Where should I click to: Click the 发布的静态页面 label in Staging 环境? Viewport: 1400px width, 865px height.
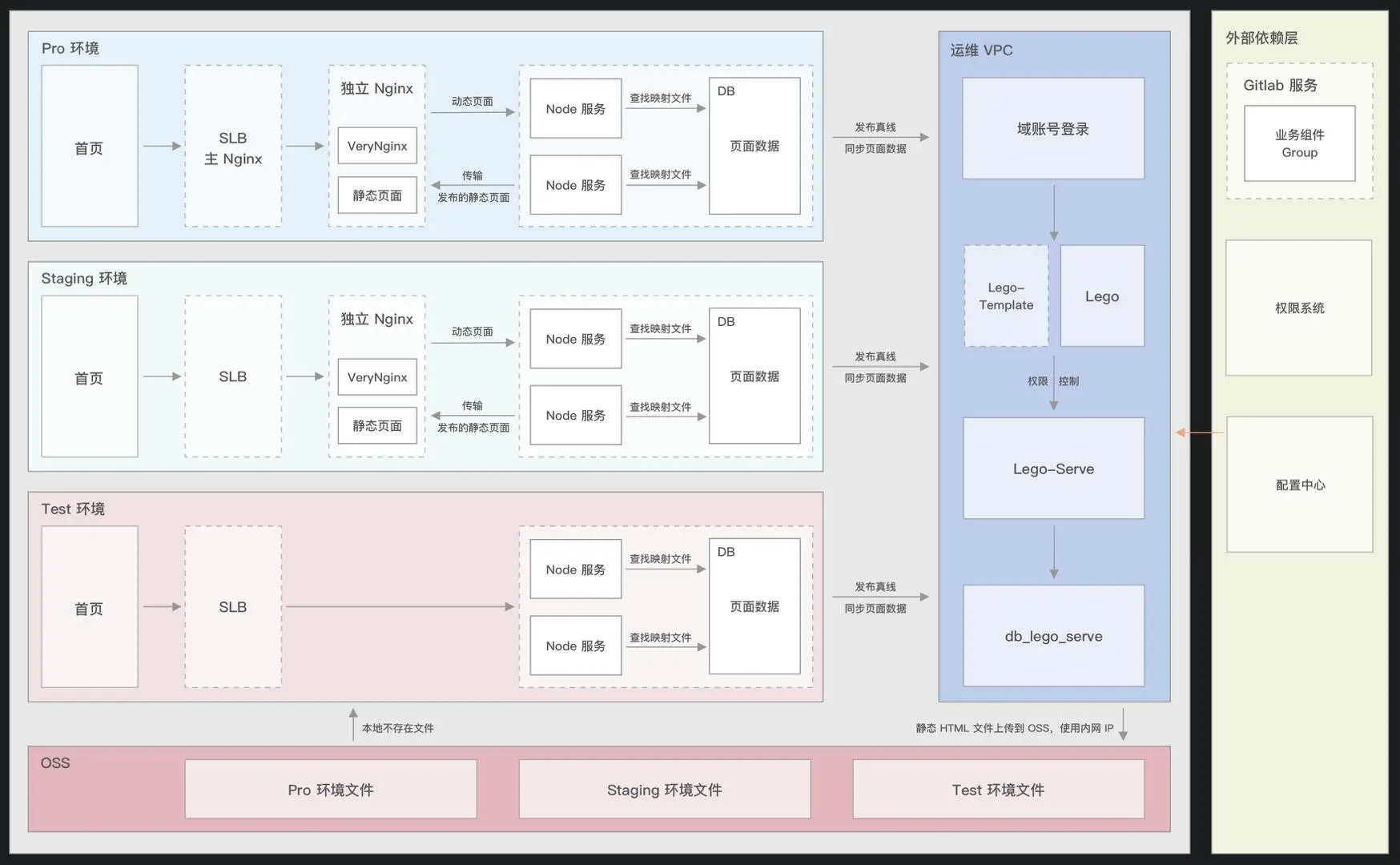[x=473, y=428]
